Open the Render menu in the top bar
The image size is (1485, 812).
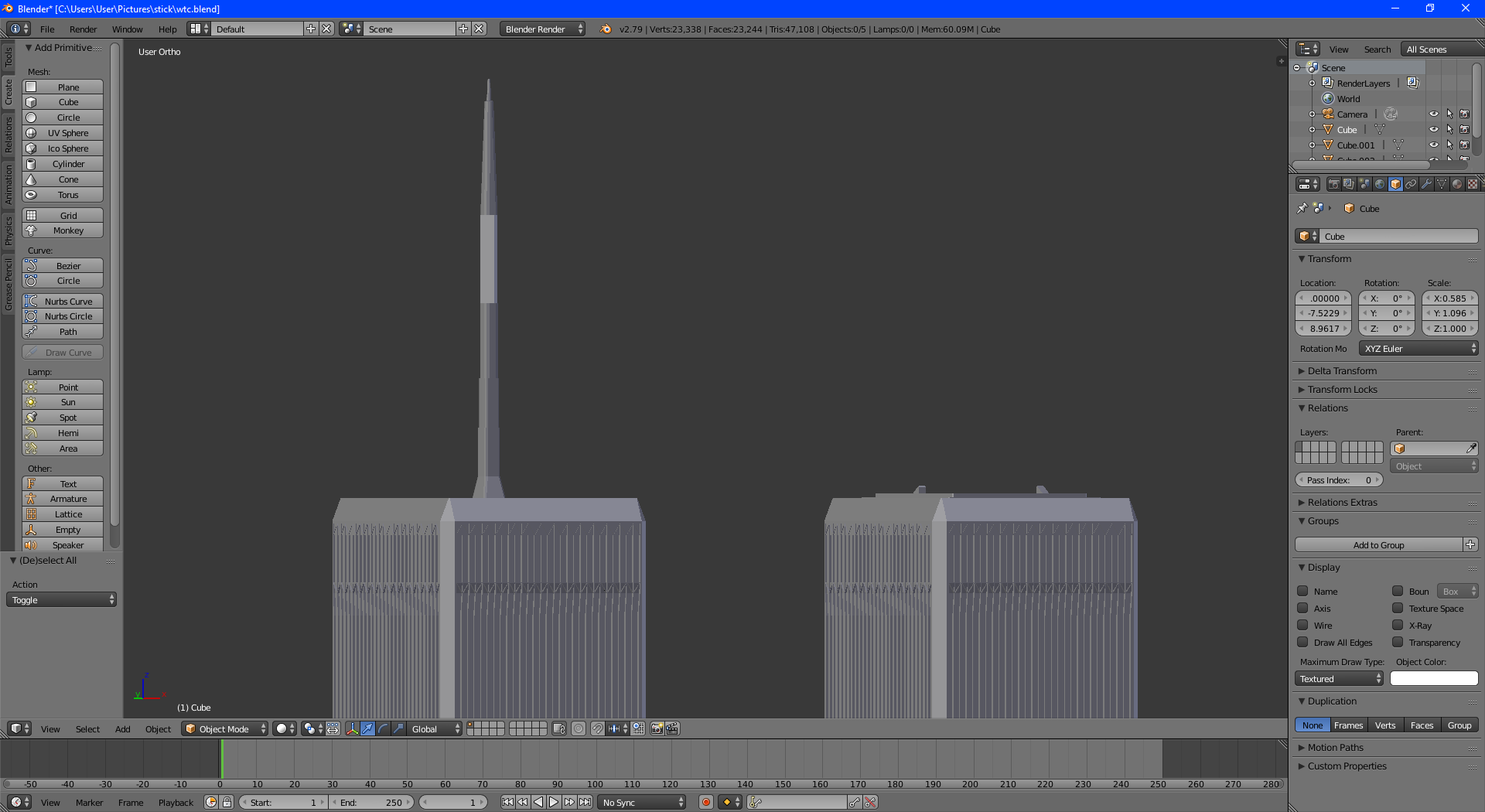83,29
